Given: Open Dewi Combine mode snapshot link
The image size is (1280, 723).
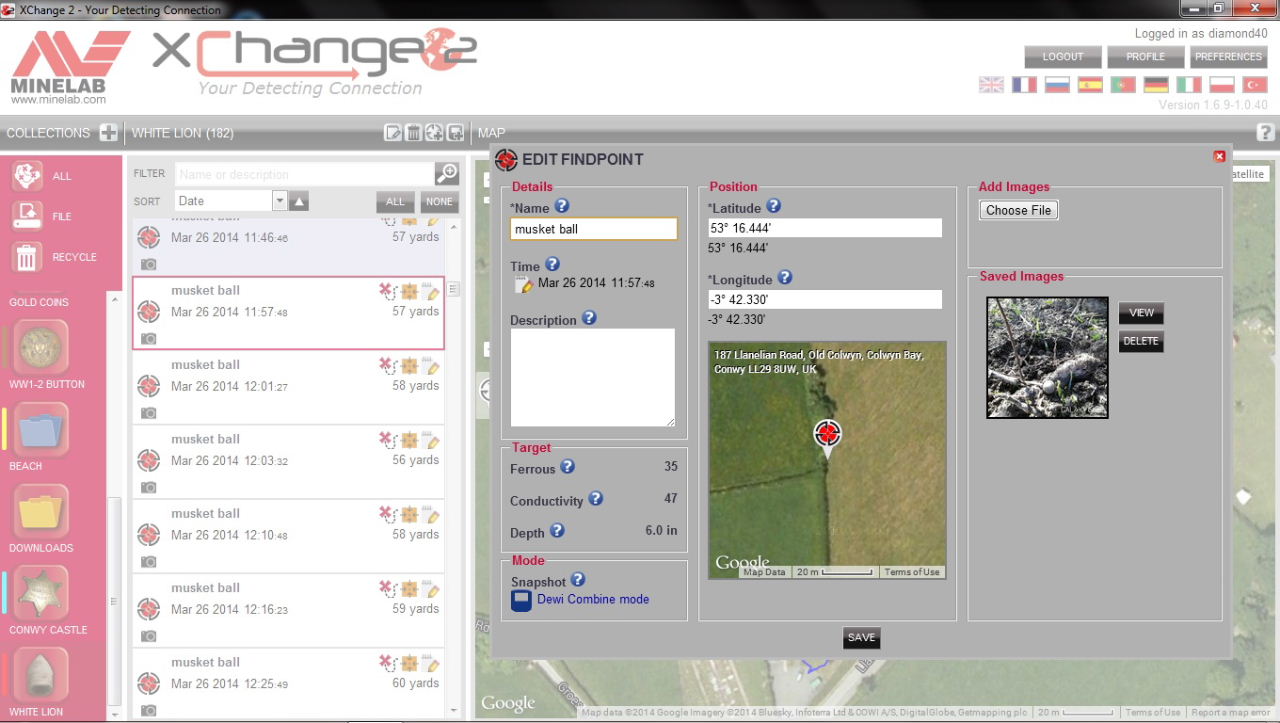Looking at the screenshot, I should (x=593, y=599).
